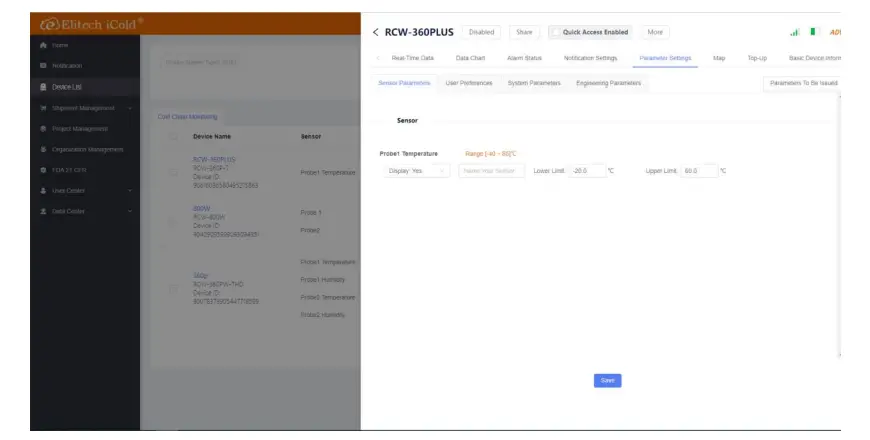Click the Data Center sidebar icon

click(43, 211)
